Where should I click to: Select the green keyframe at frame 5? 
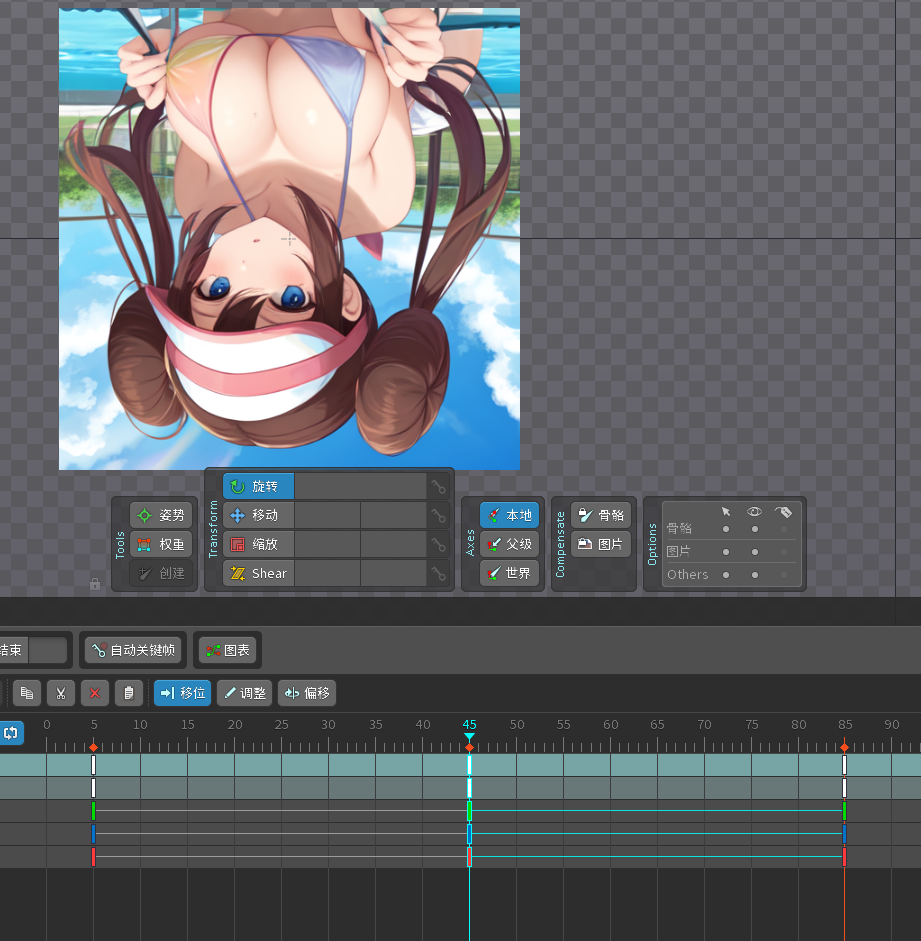[x=94, y=811]
